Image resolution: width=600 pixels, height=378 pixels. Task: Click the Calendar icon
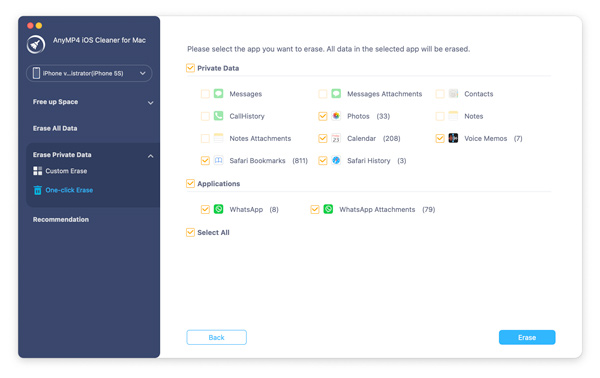(x=336, y=138)
